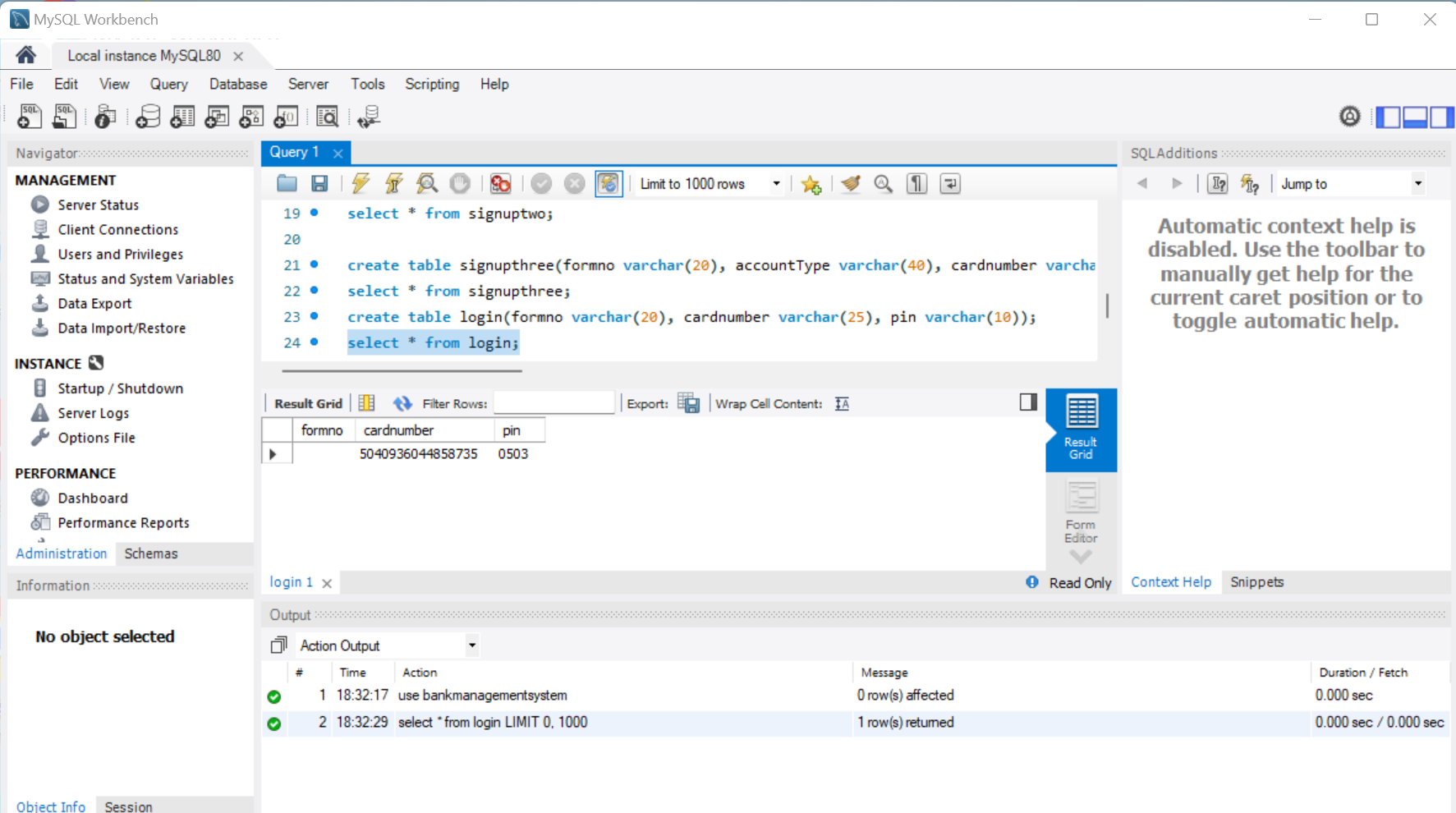Switch to the Context Help view
Viewport: 1456px width, 813px height.
pos(1171,581)
